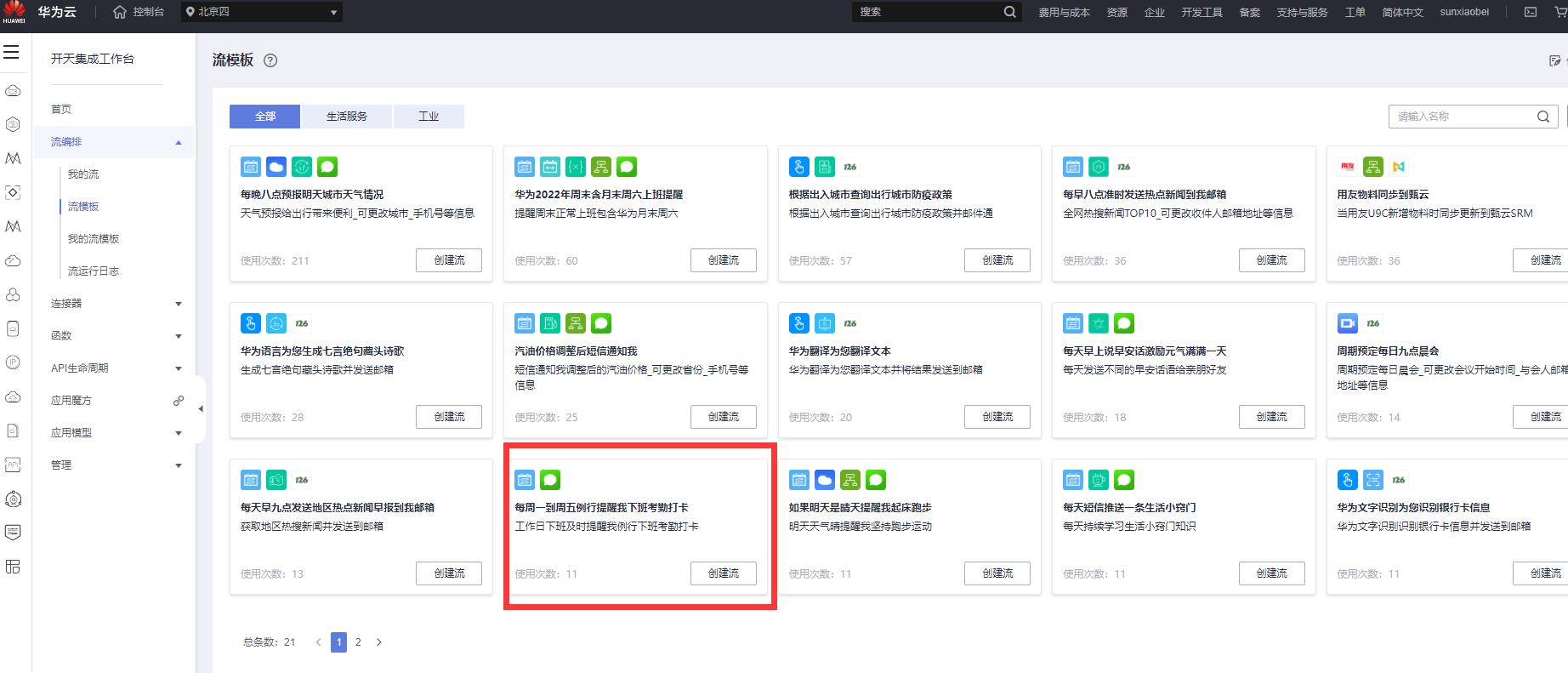
Task: Click the card title 每天早九点发送地区热点新闻早报到我邮箱
Action: (338, 508)
